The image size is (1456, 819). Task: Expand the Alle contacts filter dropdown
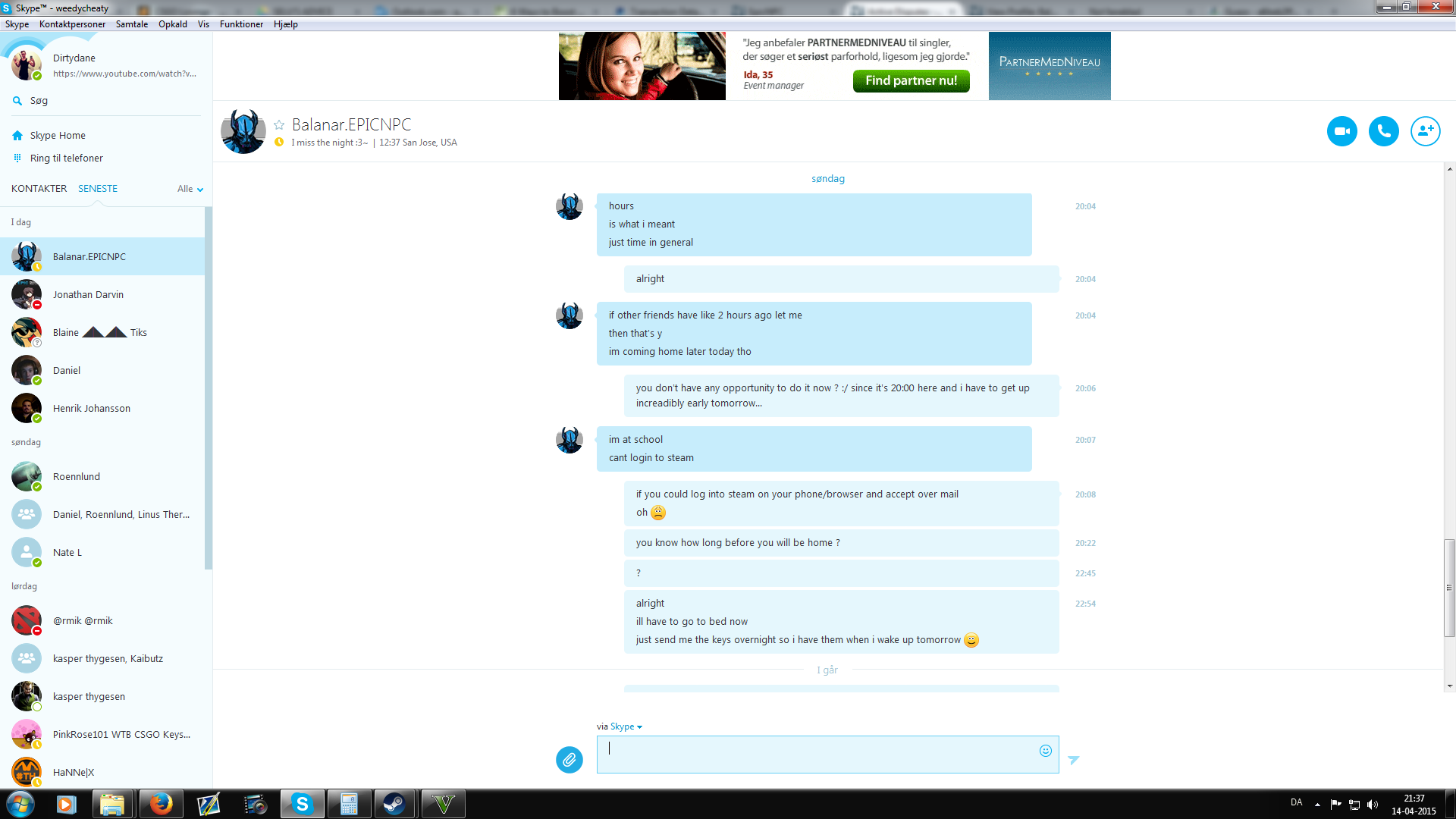pyautogui.click(x=190, y=189)
